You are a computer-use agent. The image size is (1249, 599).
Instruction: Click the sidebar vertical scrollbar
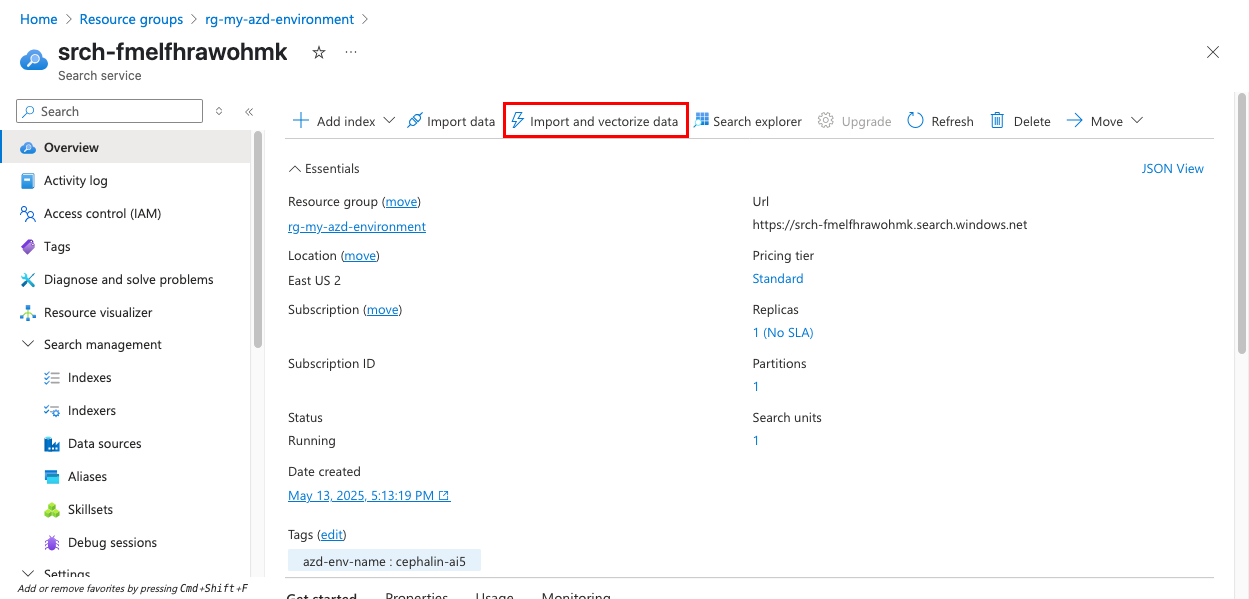click(x=258, y=240)
